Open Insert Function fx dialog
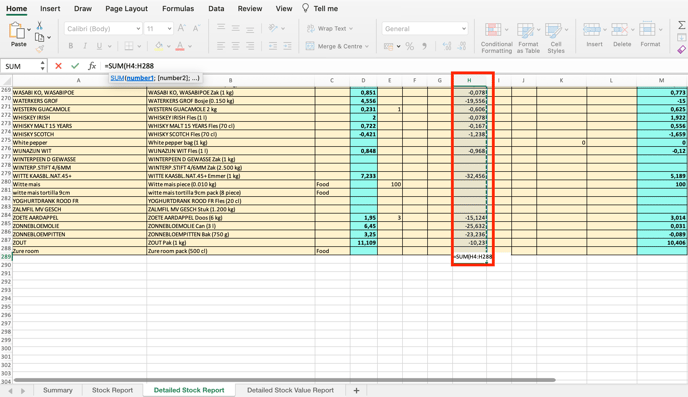Viewport: 688px width, 397px height. coord(92,66)
